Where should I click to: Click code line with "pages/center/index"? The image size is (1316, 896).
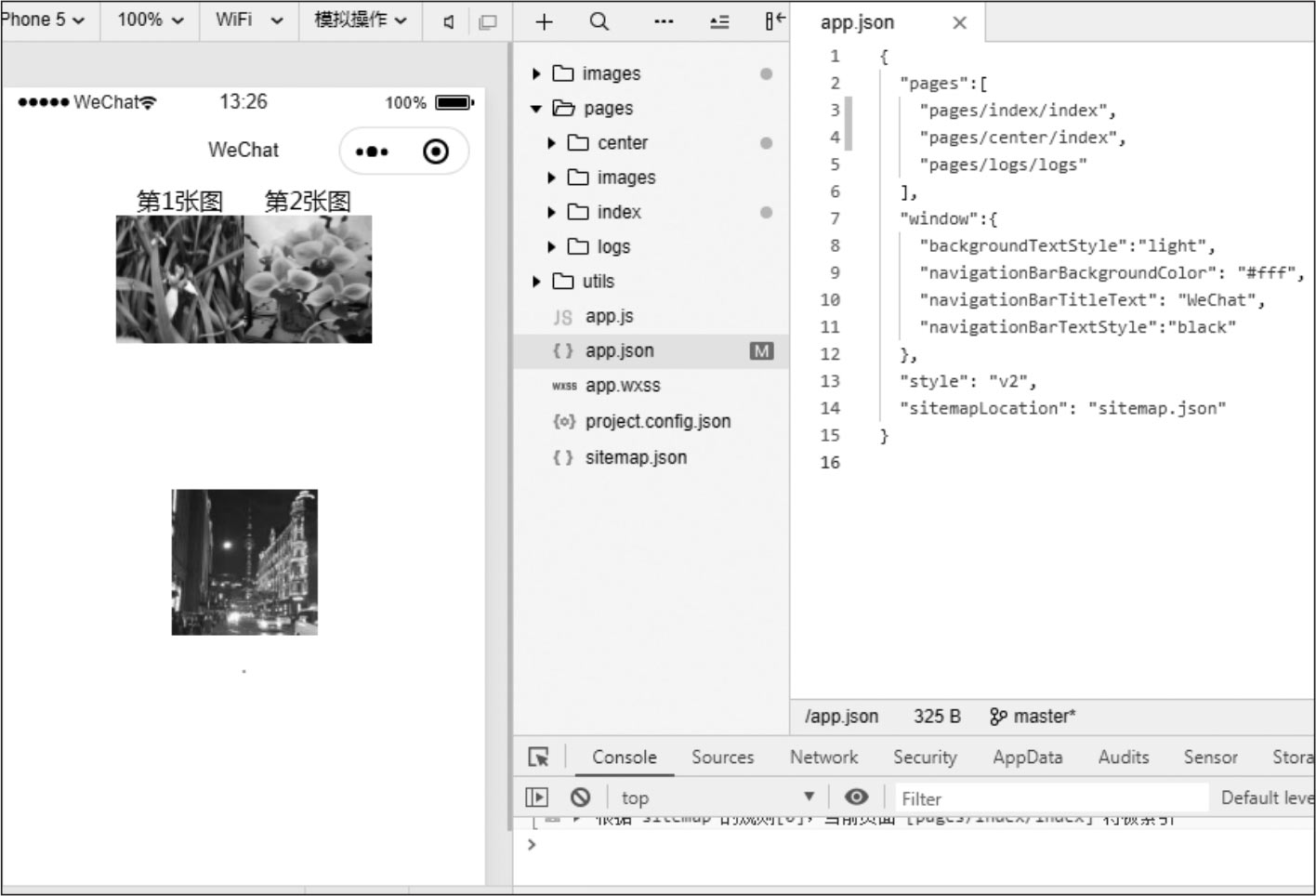point(1022,138)
